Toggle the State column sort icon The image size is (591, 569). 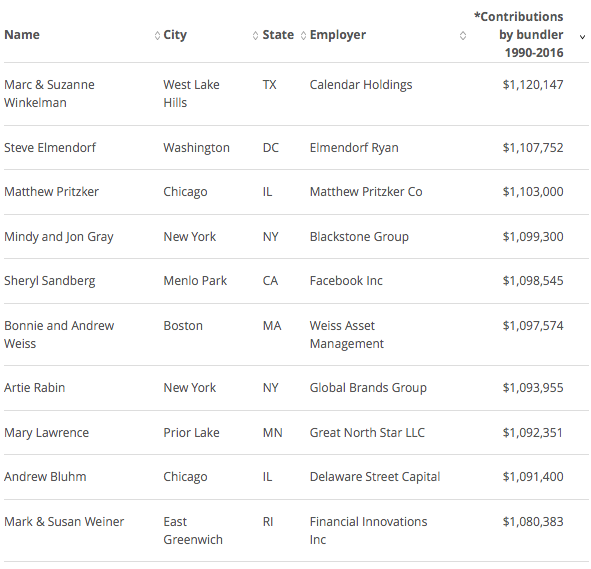pos(303,35)
